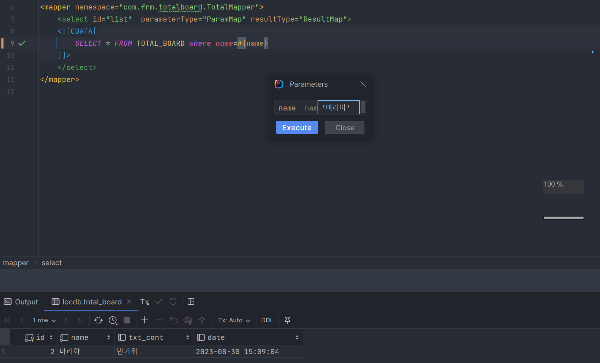
Task: Click the add row plus icon
Action: 144,320
